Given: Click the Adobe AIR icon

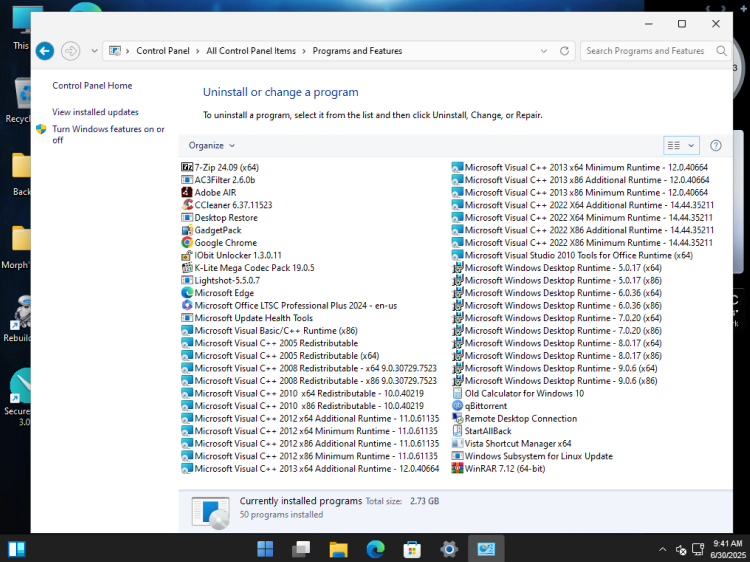Looking at the screenshot, I should coord(187,192).
